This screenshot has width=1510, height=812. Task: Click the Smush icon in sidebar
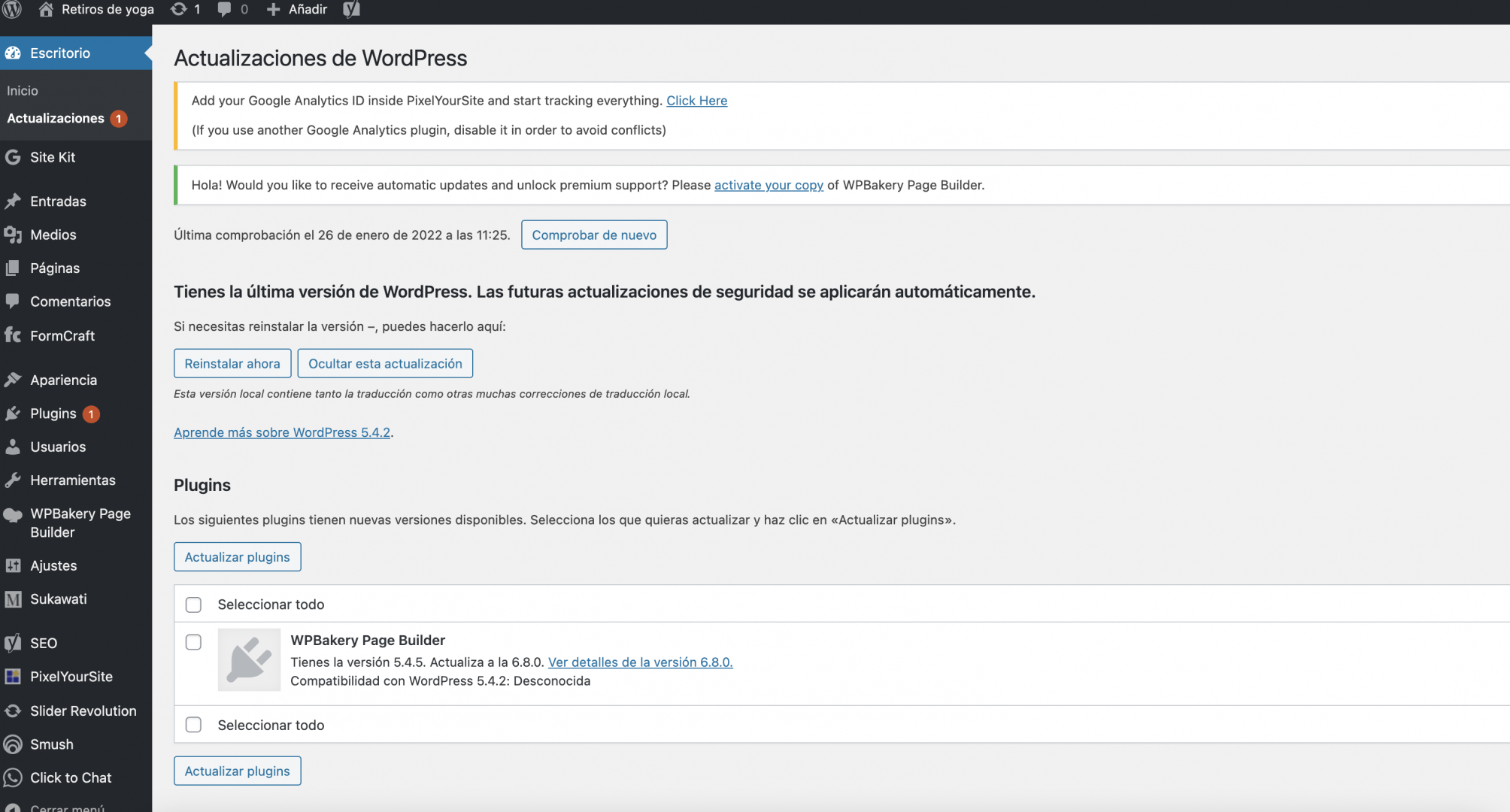pyautogui.click(x=13, y=744)
